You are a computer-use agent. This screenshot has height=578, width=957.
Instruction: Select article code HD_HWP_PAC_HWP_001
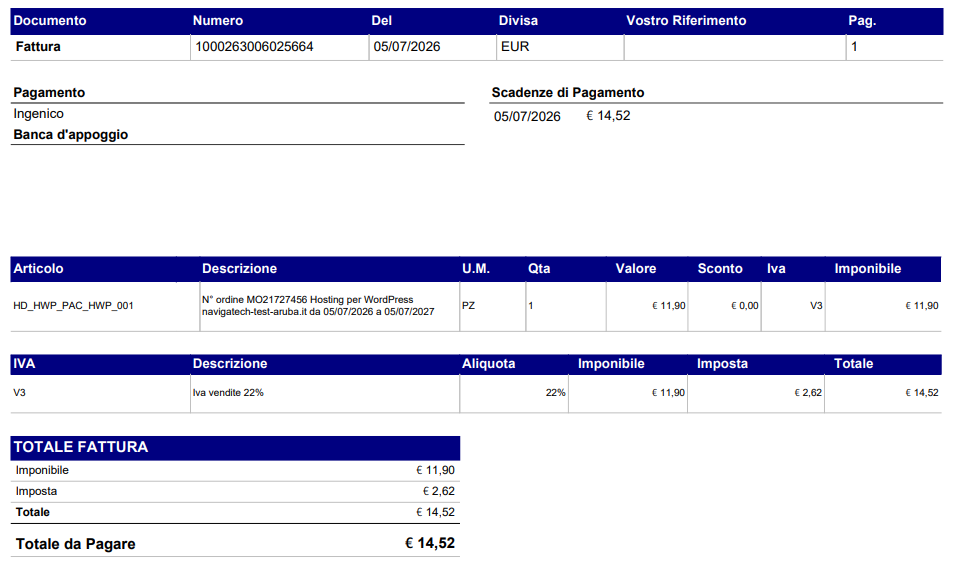73,306
